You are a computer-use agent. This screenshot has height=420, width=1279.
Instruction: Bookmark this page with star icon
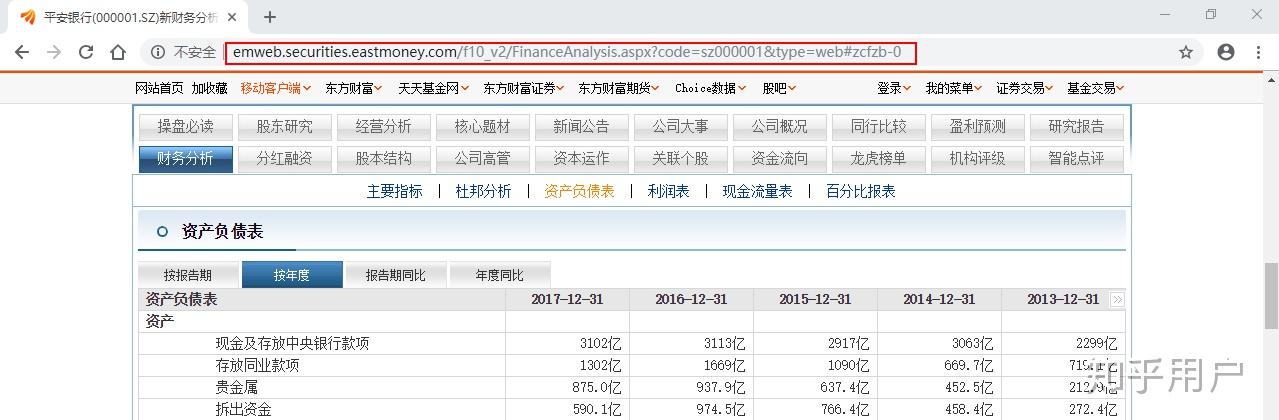click(x=1186, y=52)
